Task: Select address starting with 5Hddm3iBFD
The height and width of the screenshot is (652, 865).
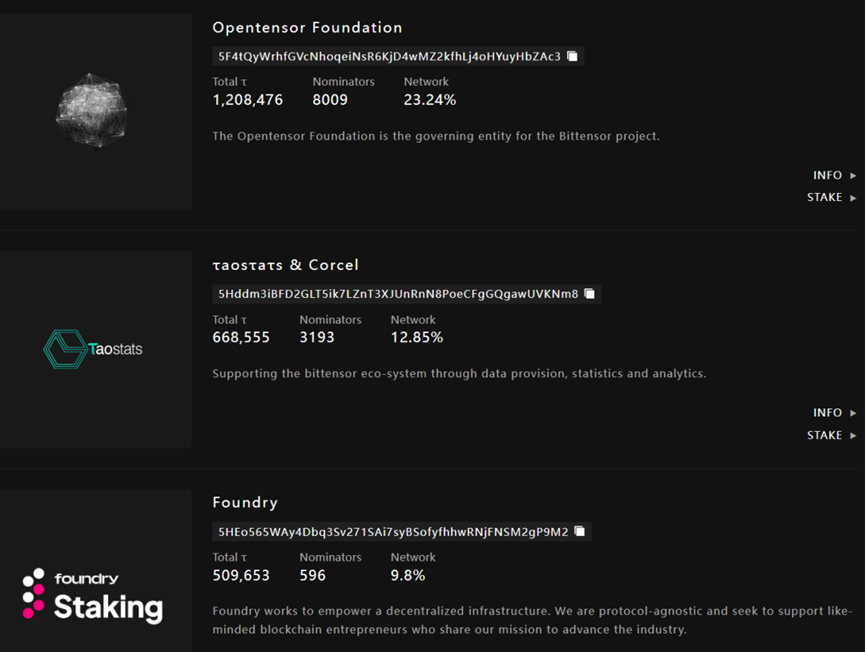Action: pos(398,293)
